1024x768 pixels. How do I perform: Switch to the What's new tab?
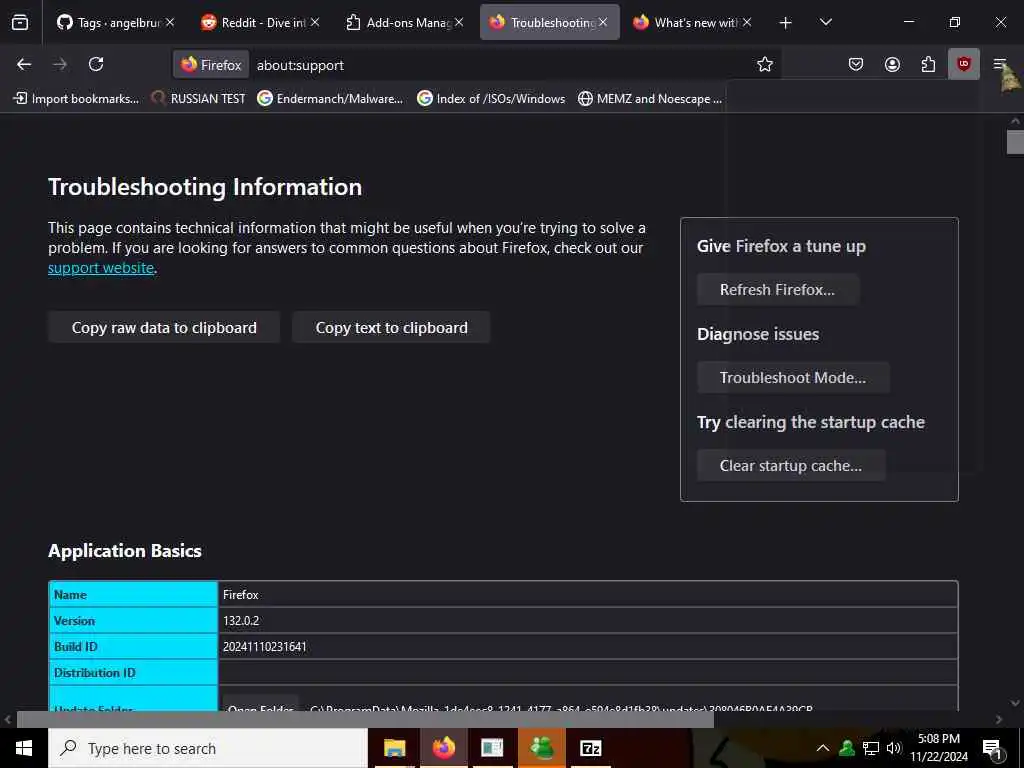(x=693, y=22)
